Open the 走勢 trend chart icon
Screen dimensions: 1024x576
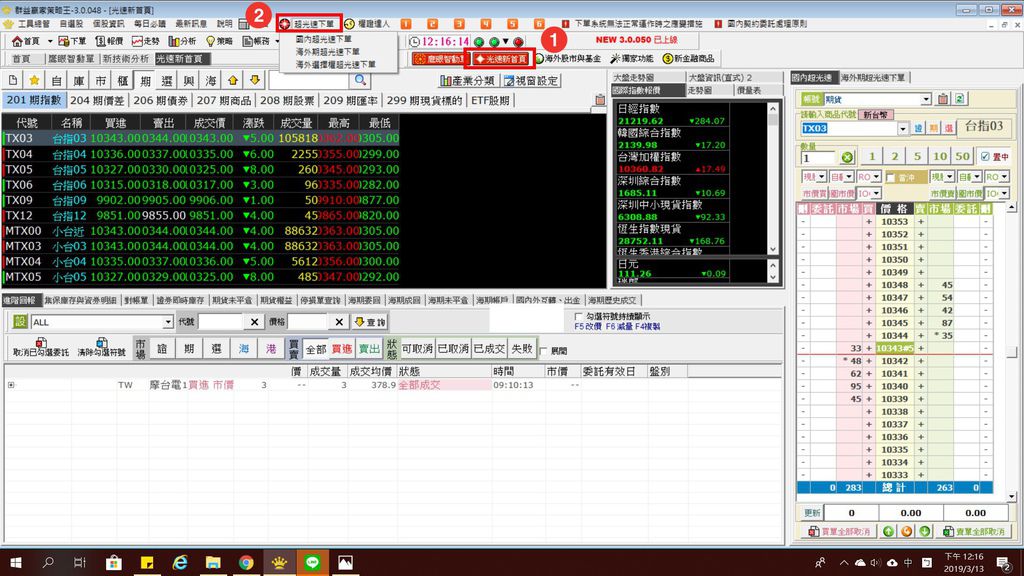[x=146, y=41]
